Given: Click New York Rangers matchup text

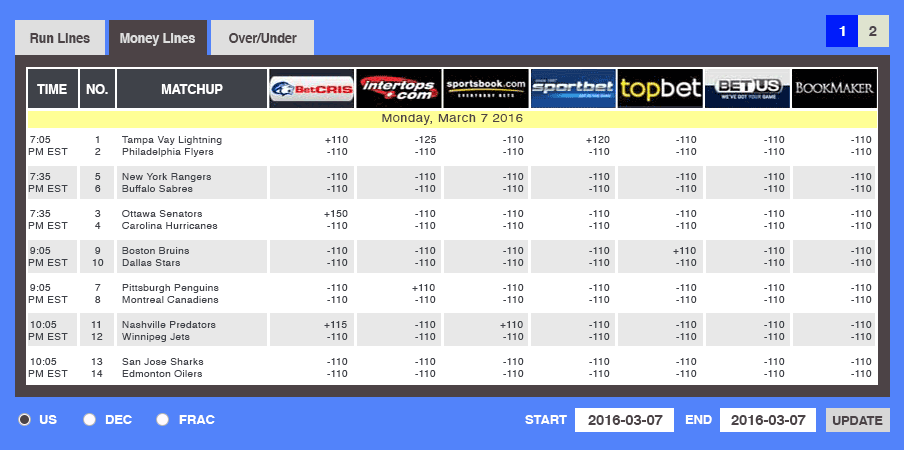Looking at the screenshot, I should click(167, 177).
